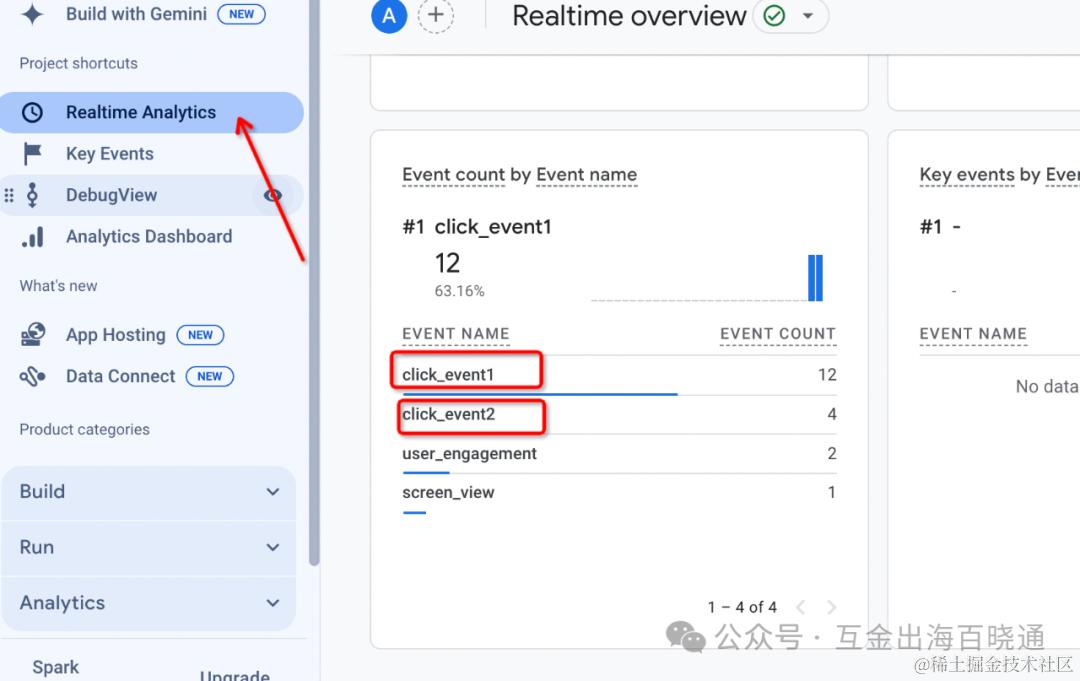The width and height of the screenshot is (1080, 681).
Task: Click the DebugView node icon
Action: coord(32,195)
